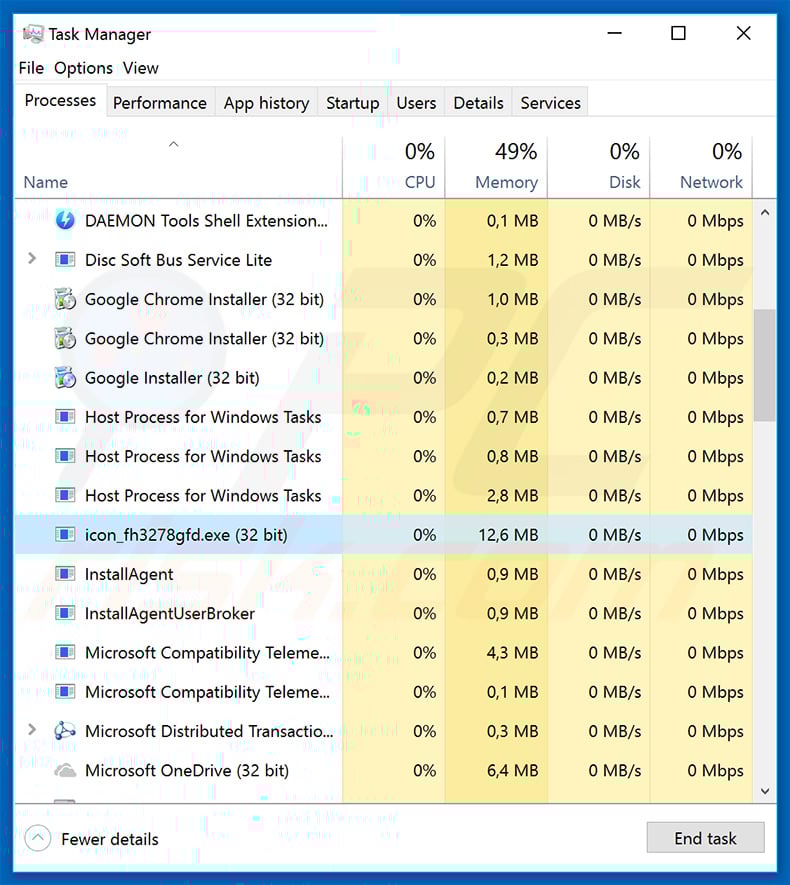The width and height of the screenshot is (790, 885).
Task: Expand the Microsoft Distributed Transaction group
Action: (32, 730)
